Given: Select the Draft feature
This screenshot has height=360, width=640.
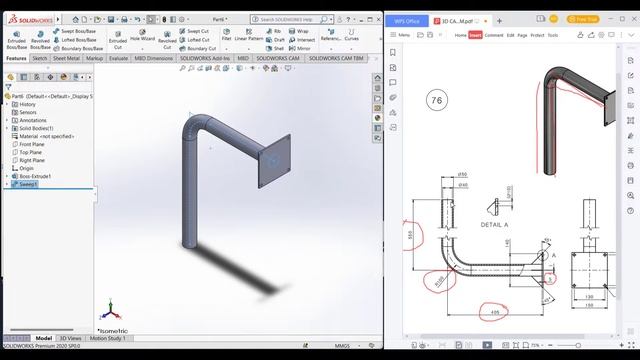Looking at the screenshot, I should coord(275,40).
